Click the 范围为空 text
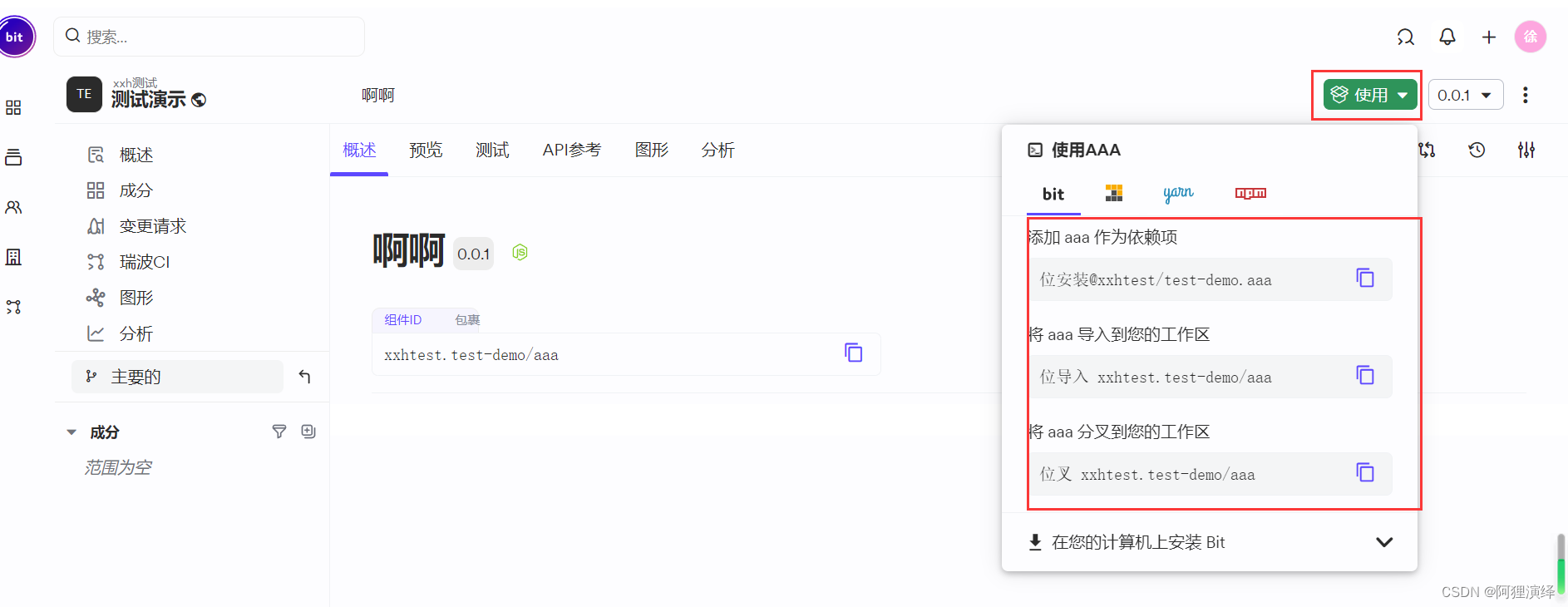The width and height of the screenshot is (1568, 607). pyautogui.click(x=118, y=467)
